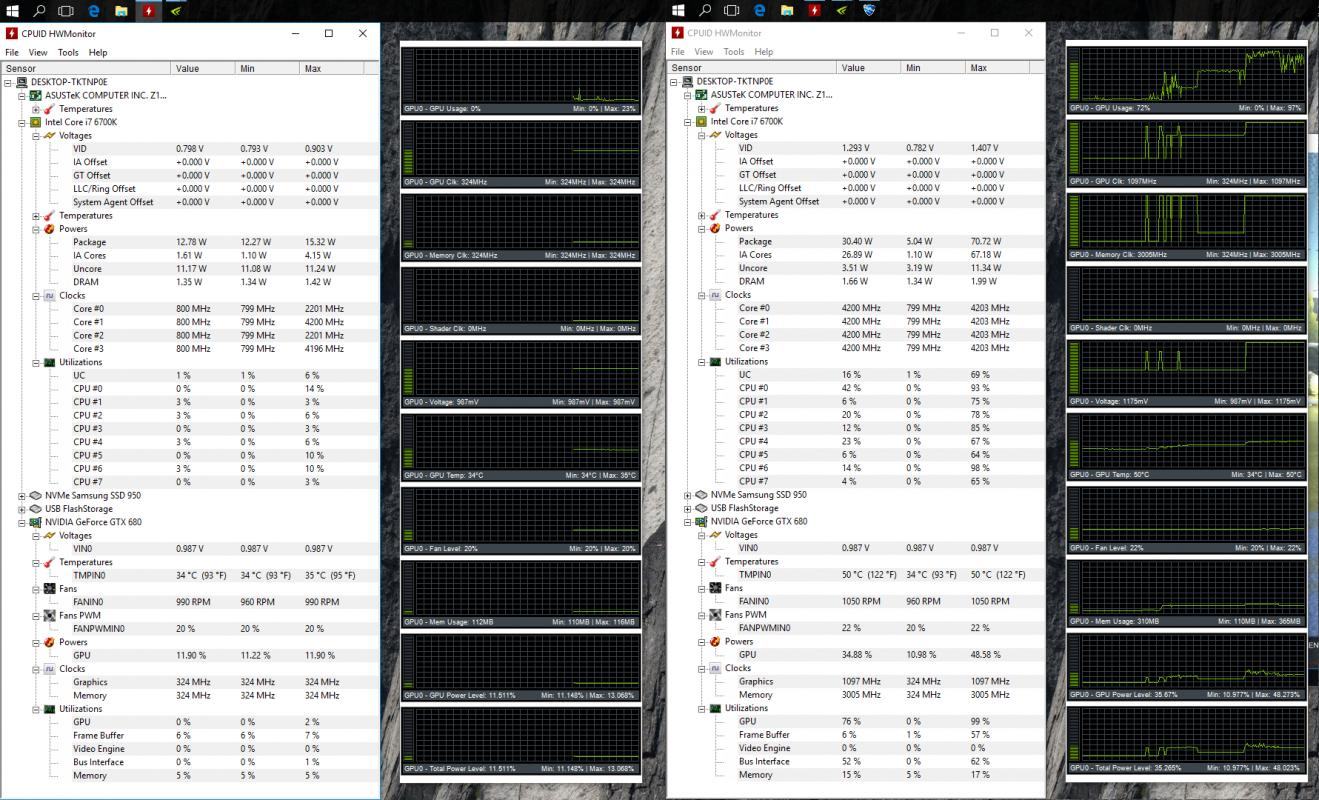This screenshot has height=800, width=1319.
Task: Select the GPU power value 34.88 %
Action: pyautogui.click(x=857, y=654)
